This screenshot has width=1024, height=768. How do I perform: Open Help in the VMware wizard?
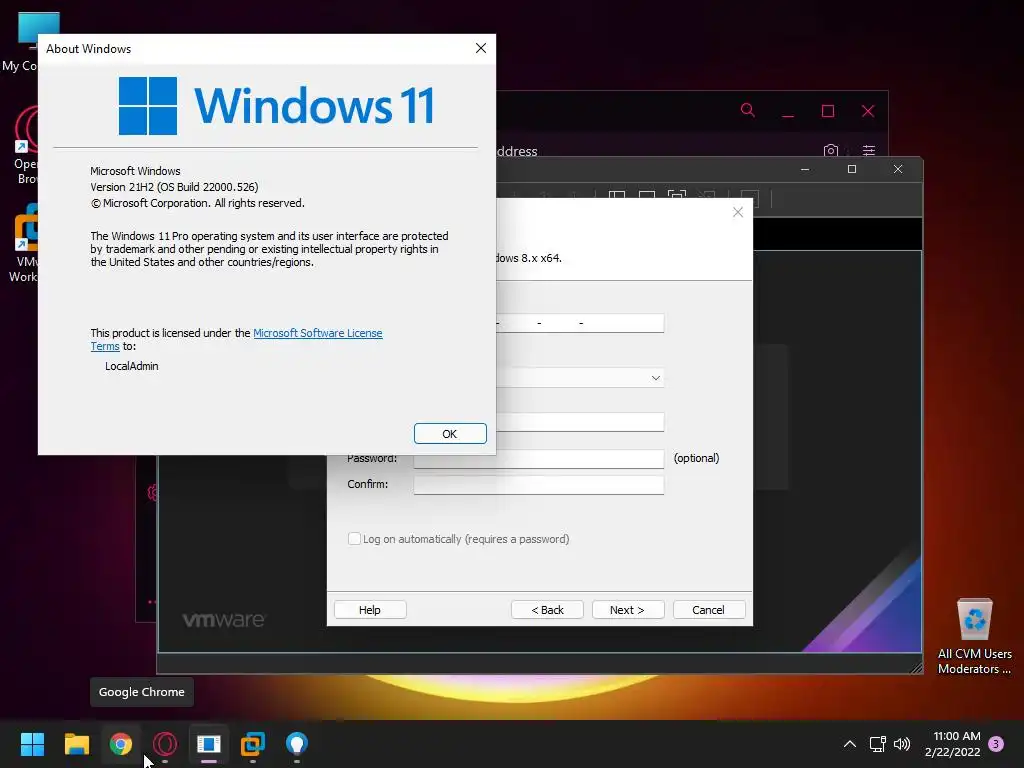pyautogui.click(x=370, y=609)
